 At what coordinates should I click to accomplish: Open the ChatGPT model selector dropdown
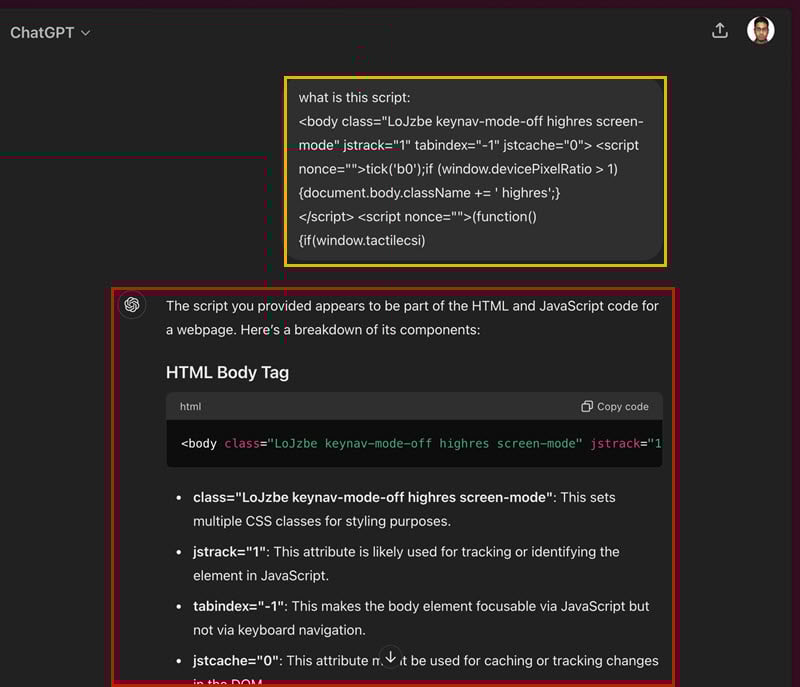tap(50, 33)
